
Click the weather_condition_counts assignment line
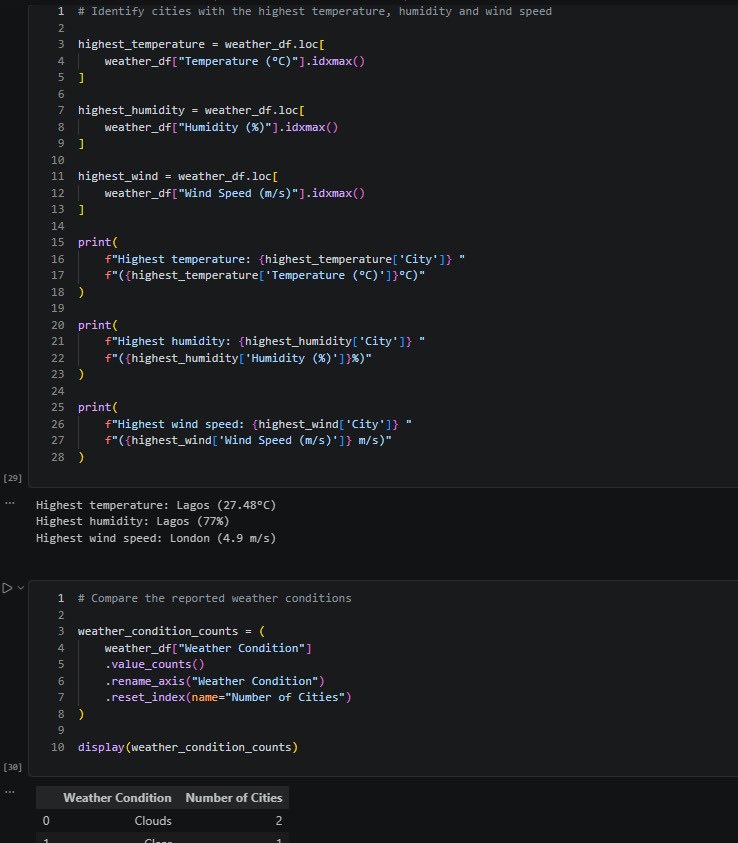click(171, 631)
